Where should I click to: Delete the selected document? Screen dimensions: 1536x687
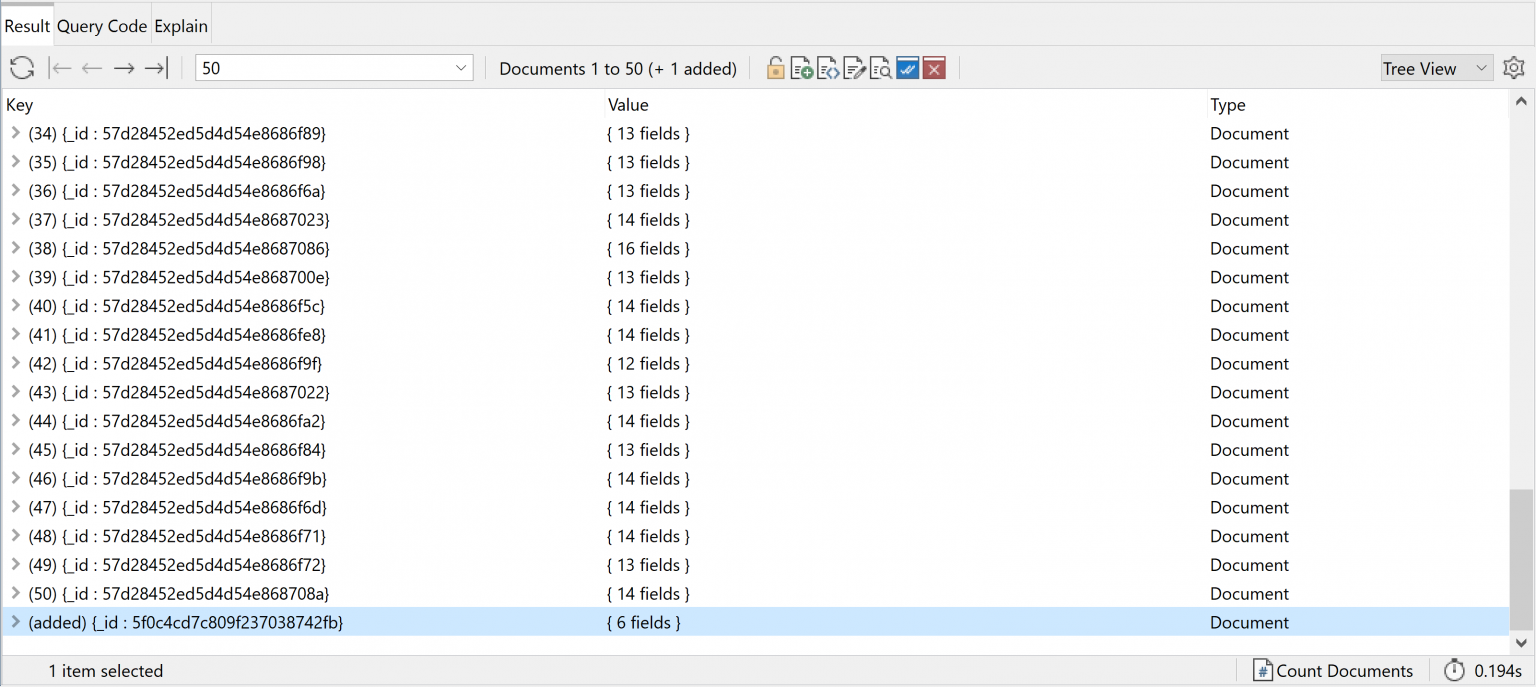pos(933,68)
